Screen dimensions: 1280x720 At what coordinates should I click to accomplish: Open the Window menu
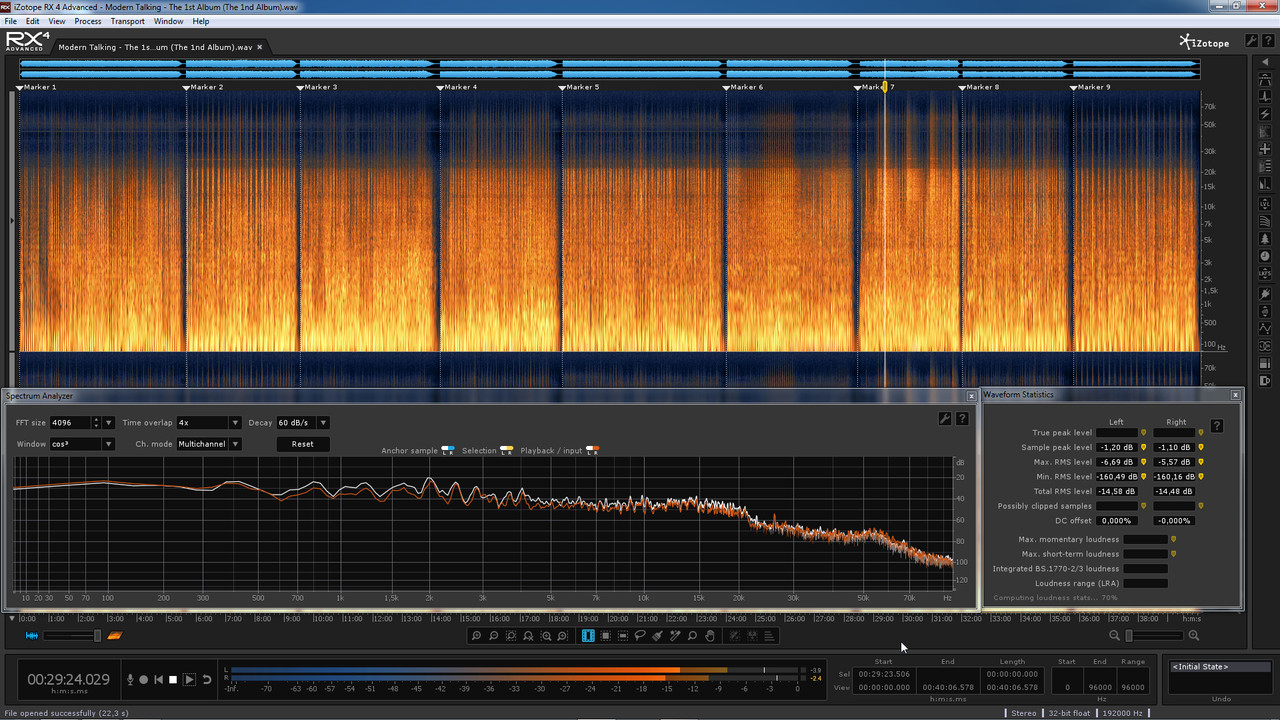169,21
